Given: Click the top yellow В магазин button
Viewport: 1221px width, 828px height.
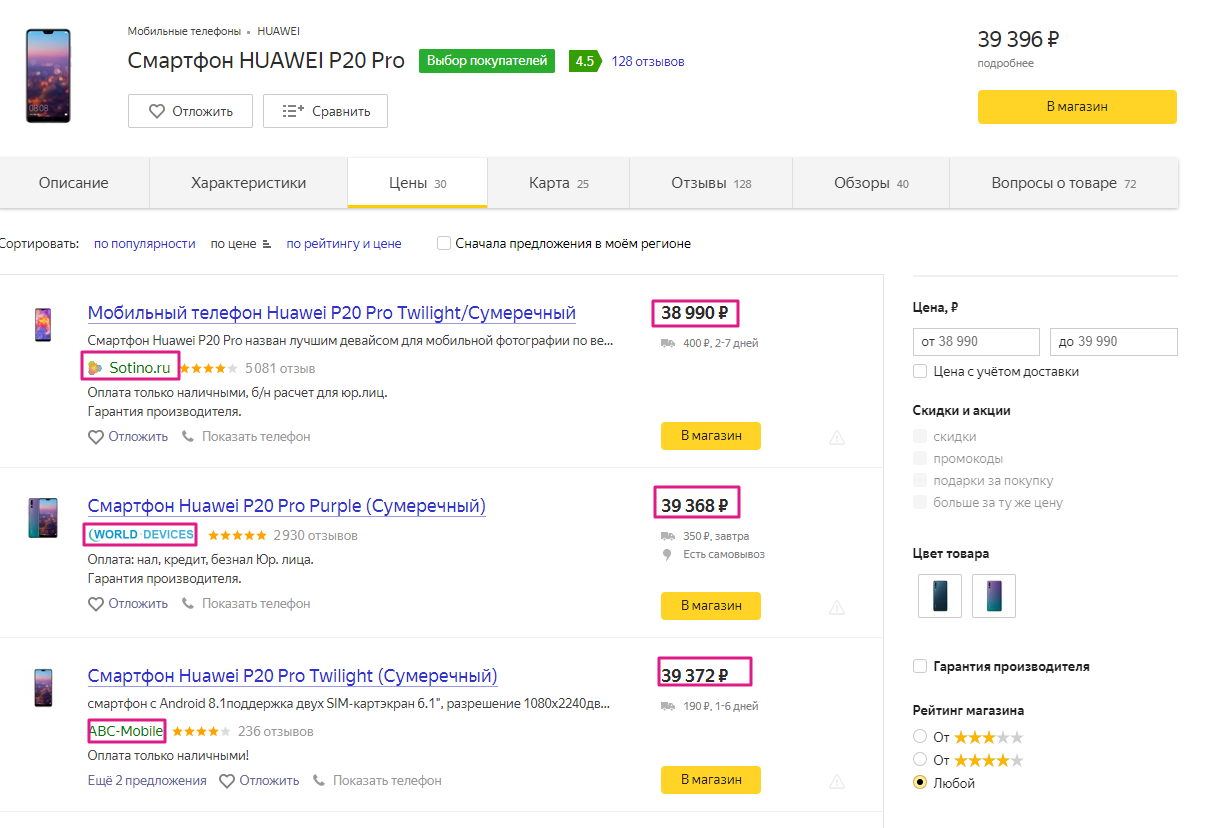Looking at the screenshot, I should (x=1077, y=107).
